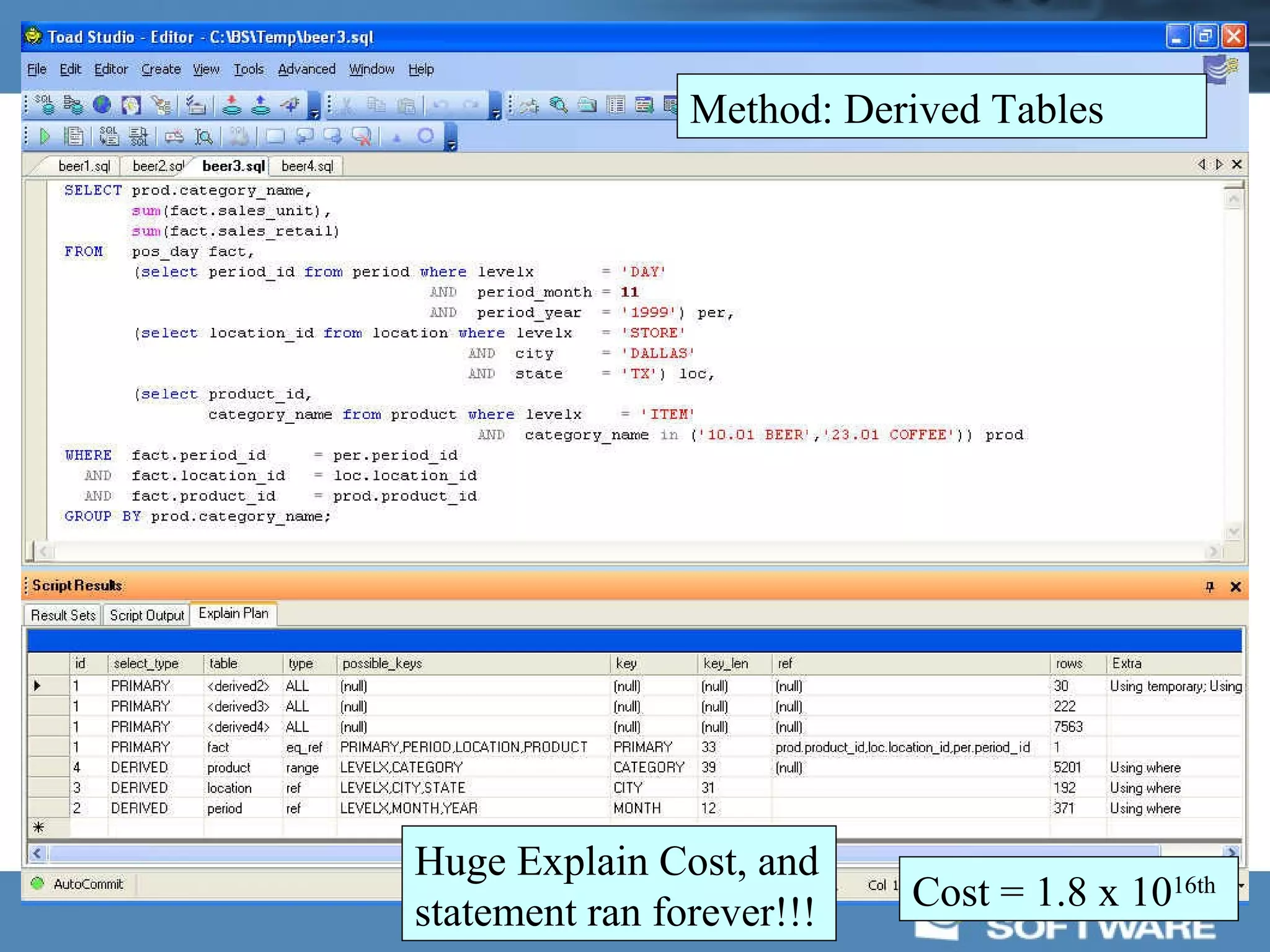Click the key_len column header
The width and height of the screenshot is (1270, 952).
click(734, 663)
